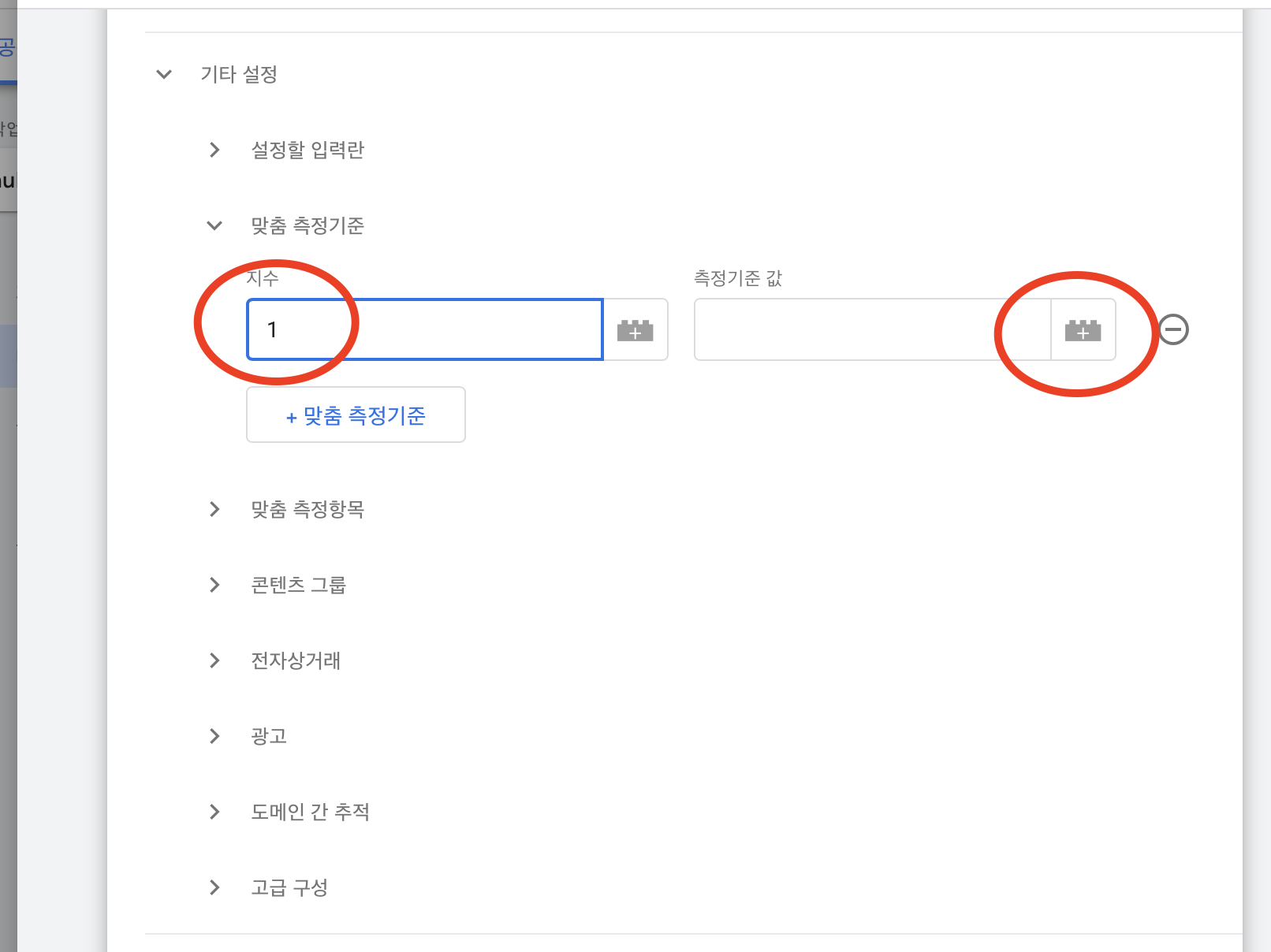Click the lego brick icon beside the value input

(1083, 329)
